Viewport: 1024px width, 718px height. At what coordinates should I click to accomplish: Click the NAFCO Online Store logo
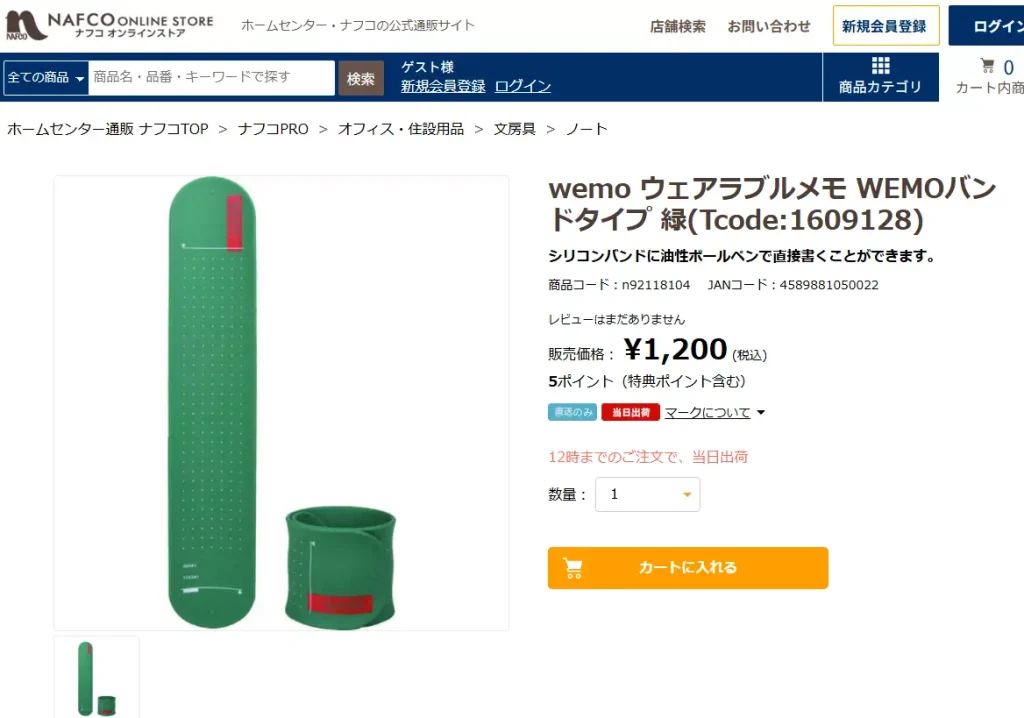pyautogui.click(x=110, y=26)
